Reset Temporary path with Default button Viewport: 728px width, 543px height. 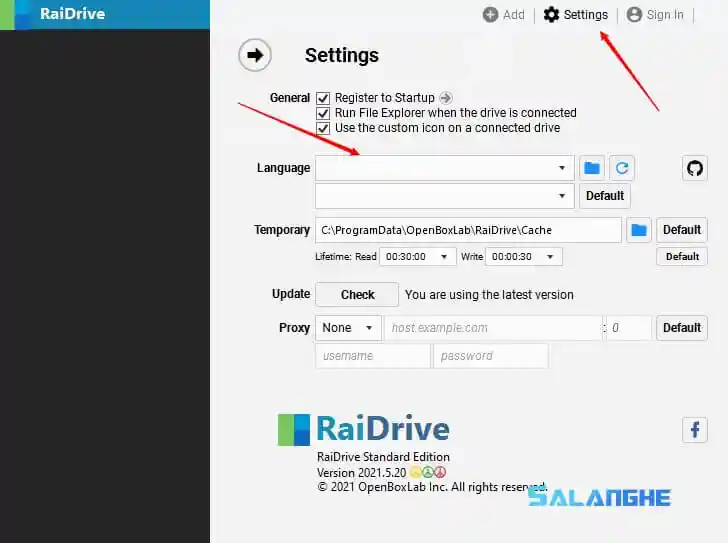coord(682,230)
